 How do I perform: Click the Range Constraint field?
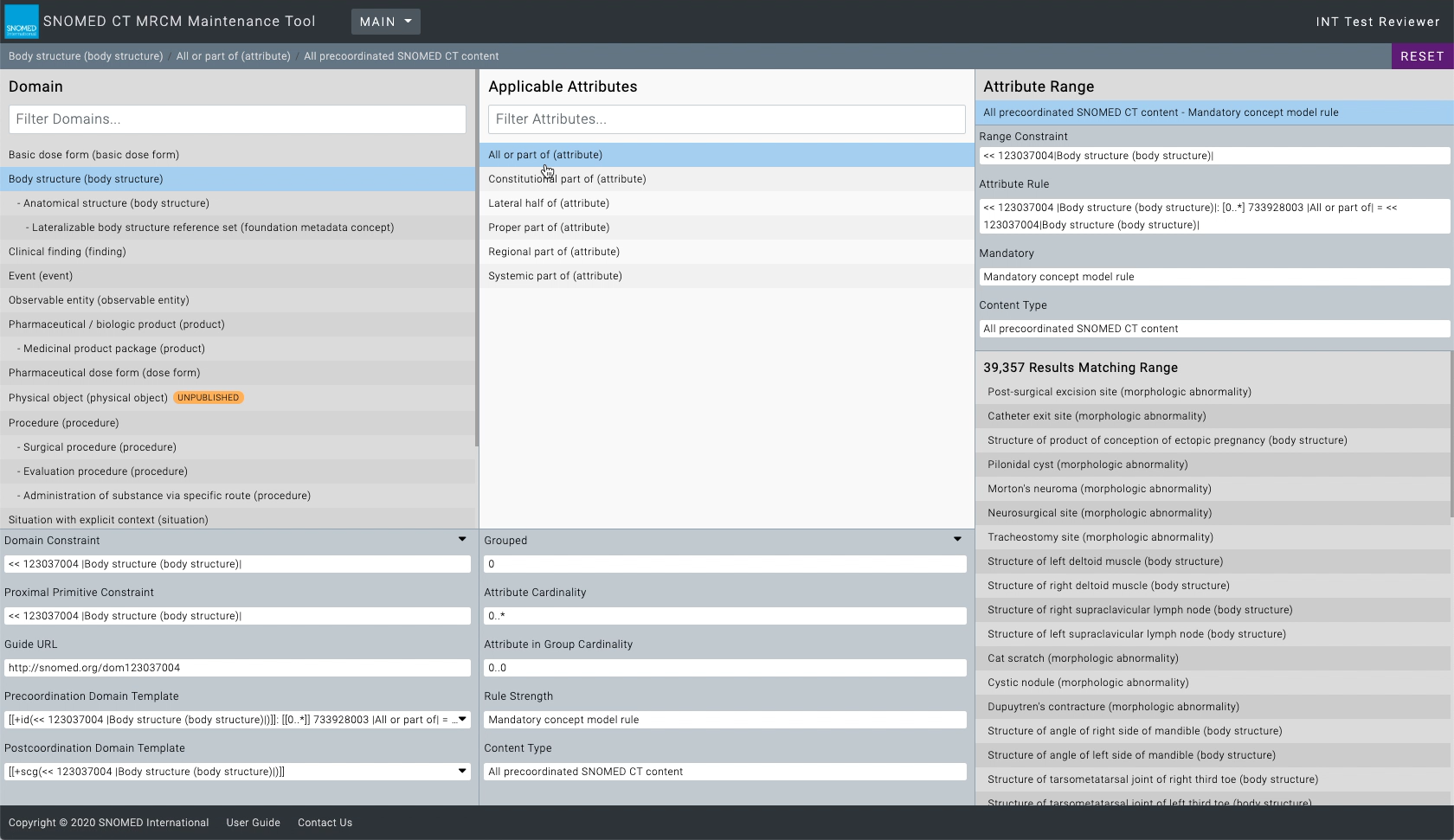tap(1214, 156)
